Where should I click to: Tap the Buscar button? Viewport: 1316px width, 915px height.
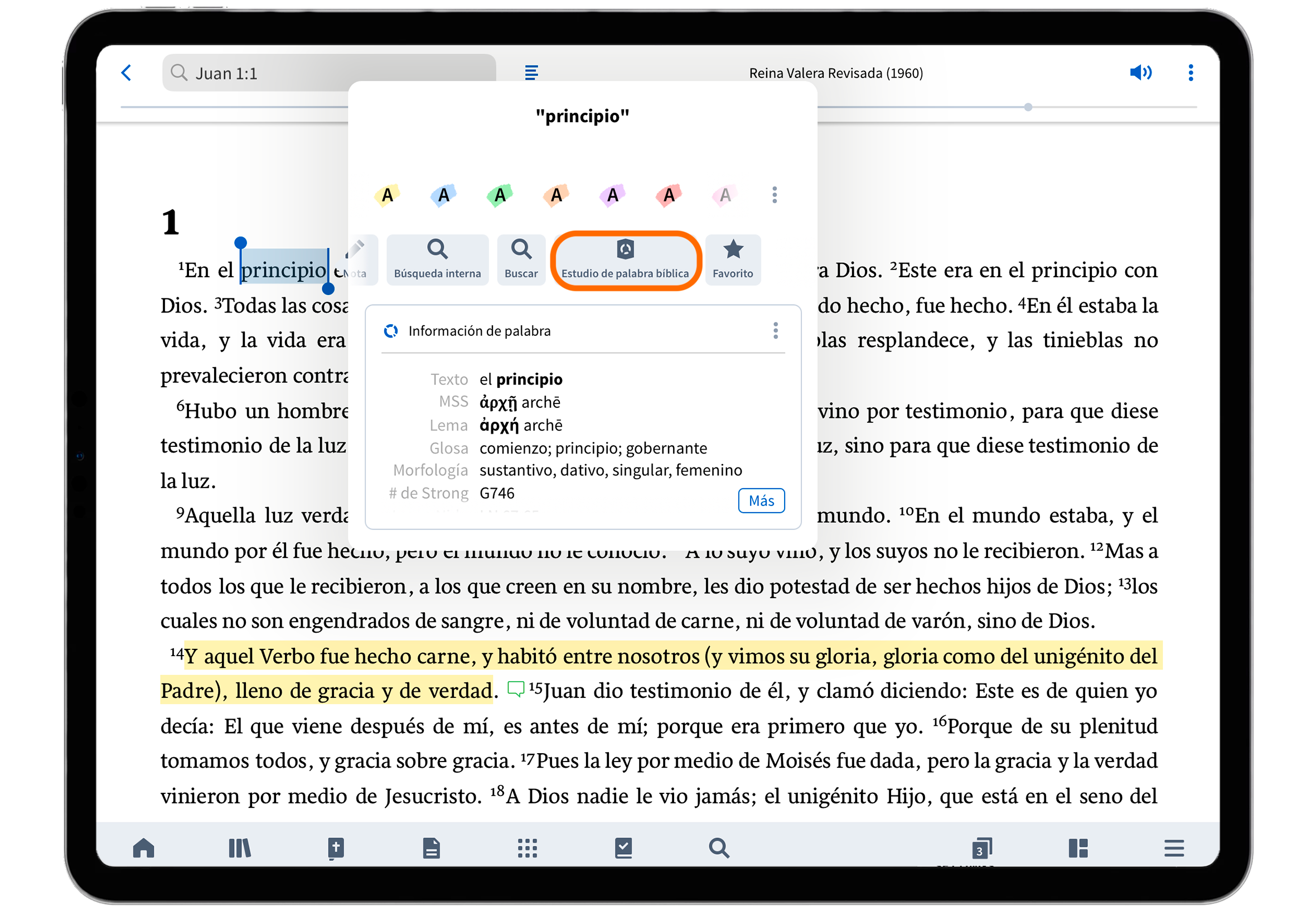(x=521, y=259)
